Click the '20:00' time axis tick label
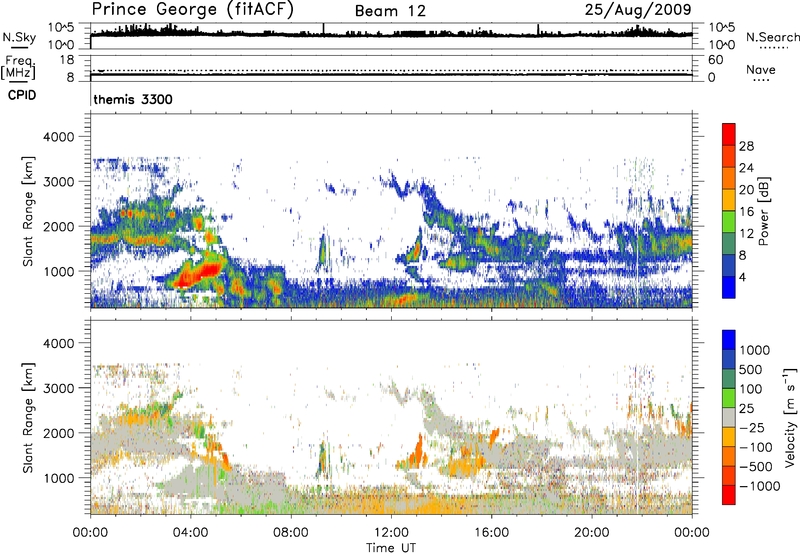The height and width of the screenshot is (554, 800). click(x=592, y=533)
